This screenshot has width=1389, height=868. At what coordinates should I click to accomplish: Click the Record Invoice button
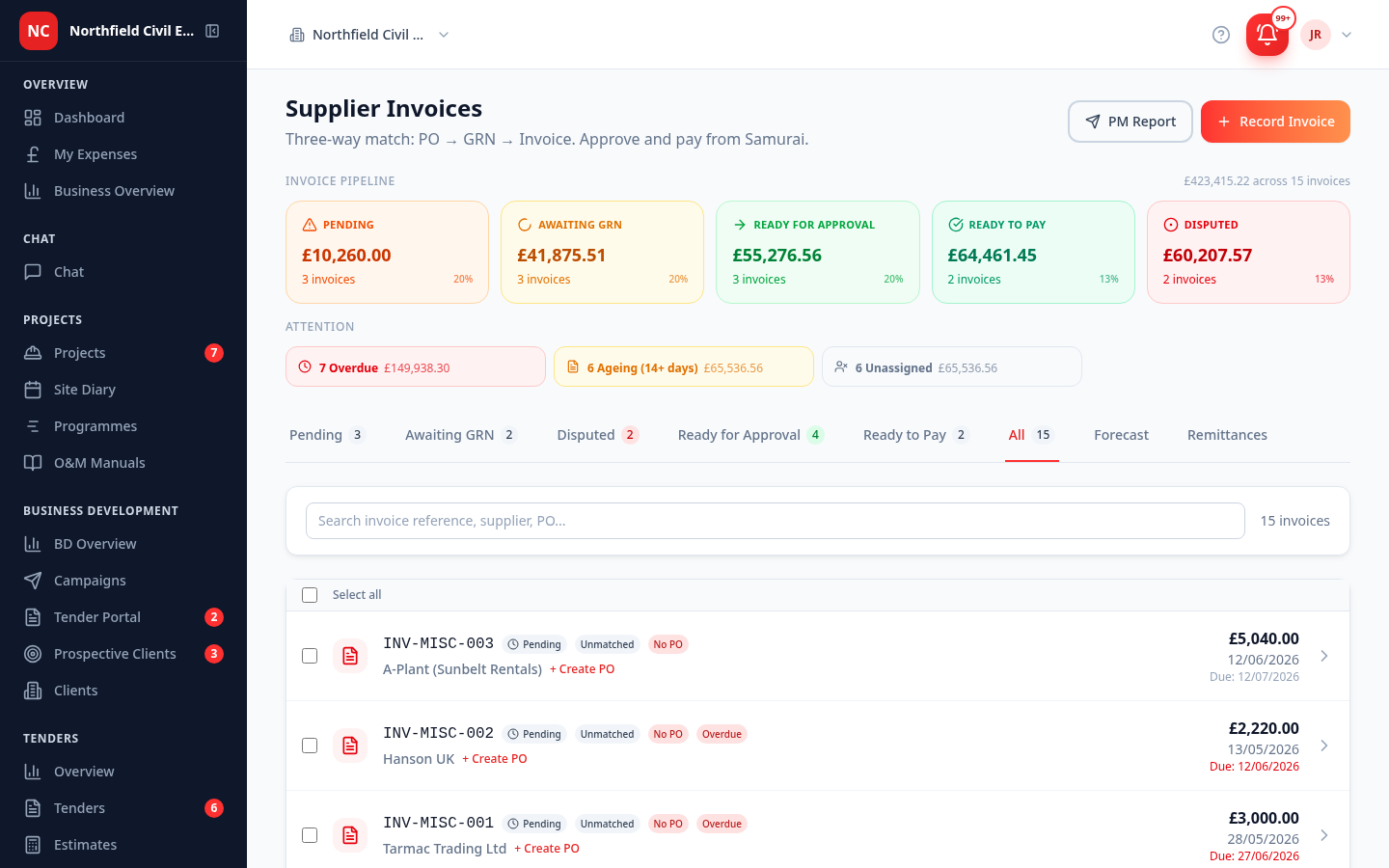[x=1275, y=122]
